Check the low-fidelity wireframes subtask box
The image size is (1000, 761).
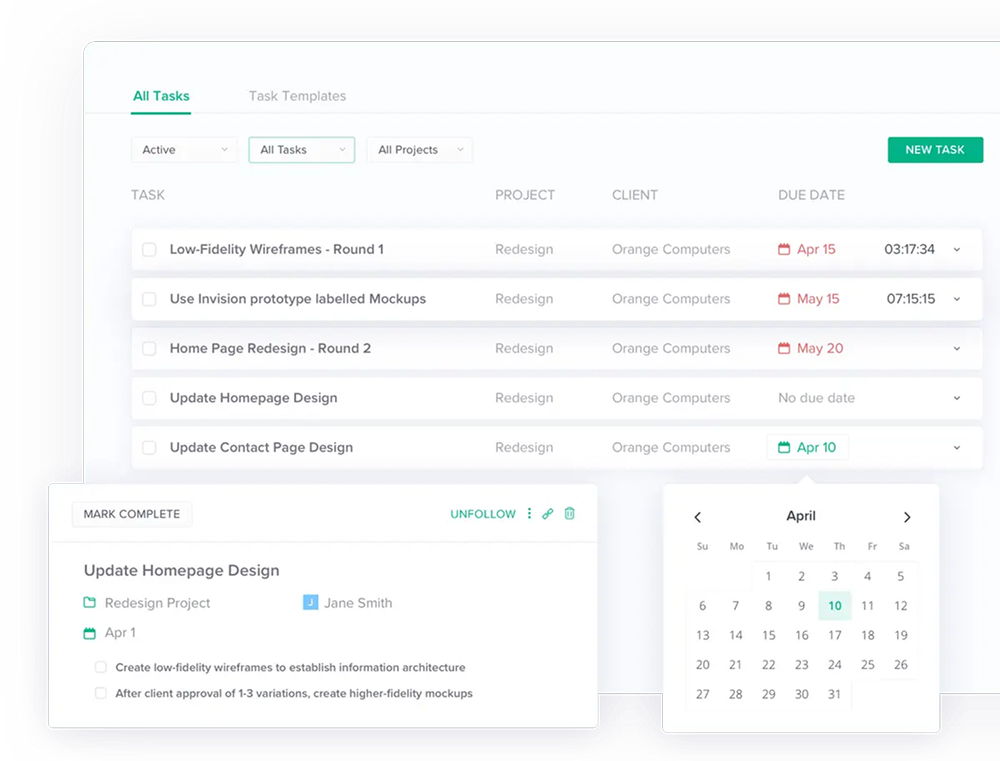101,667
